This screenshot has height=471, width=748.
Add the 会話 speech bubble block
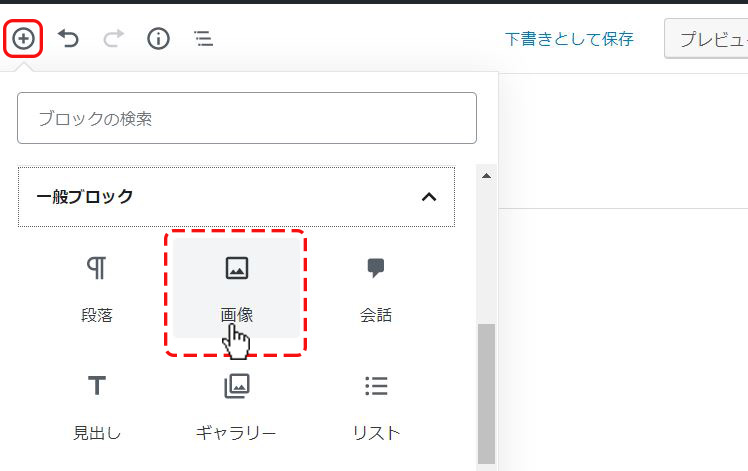click(376, 288)
